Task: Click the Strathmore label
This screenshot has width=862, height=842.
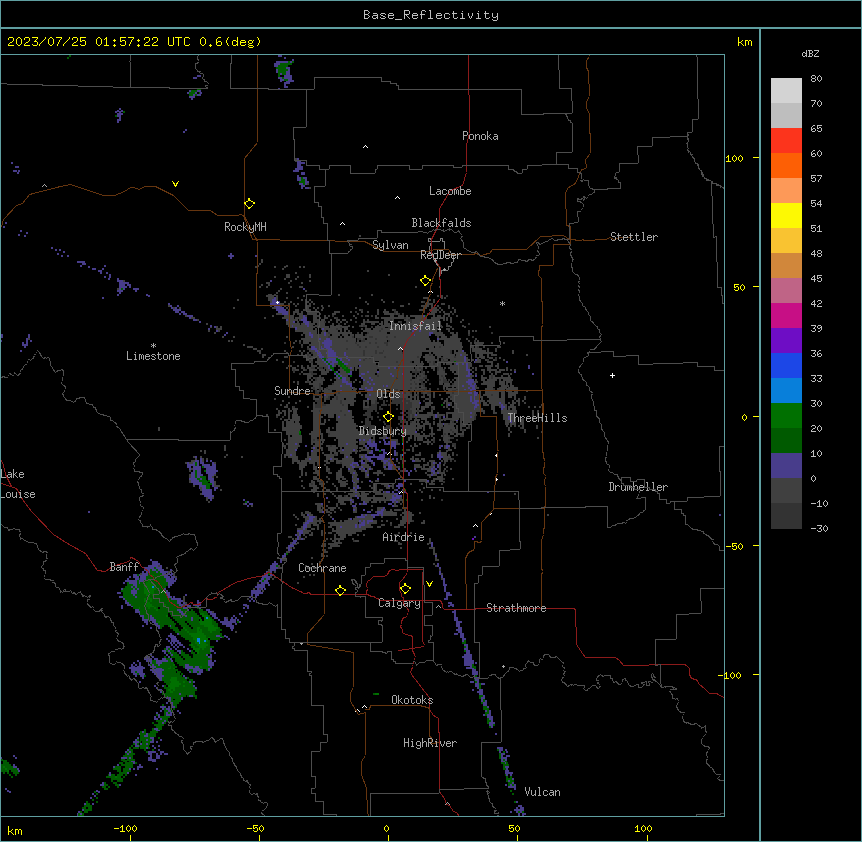Action: 516,608
